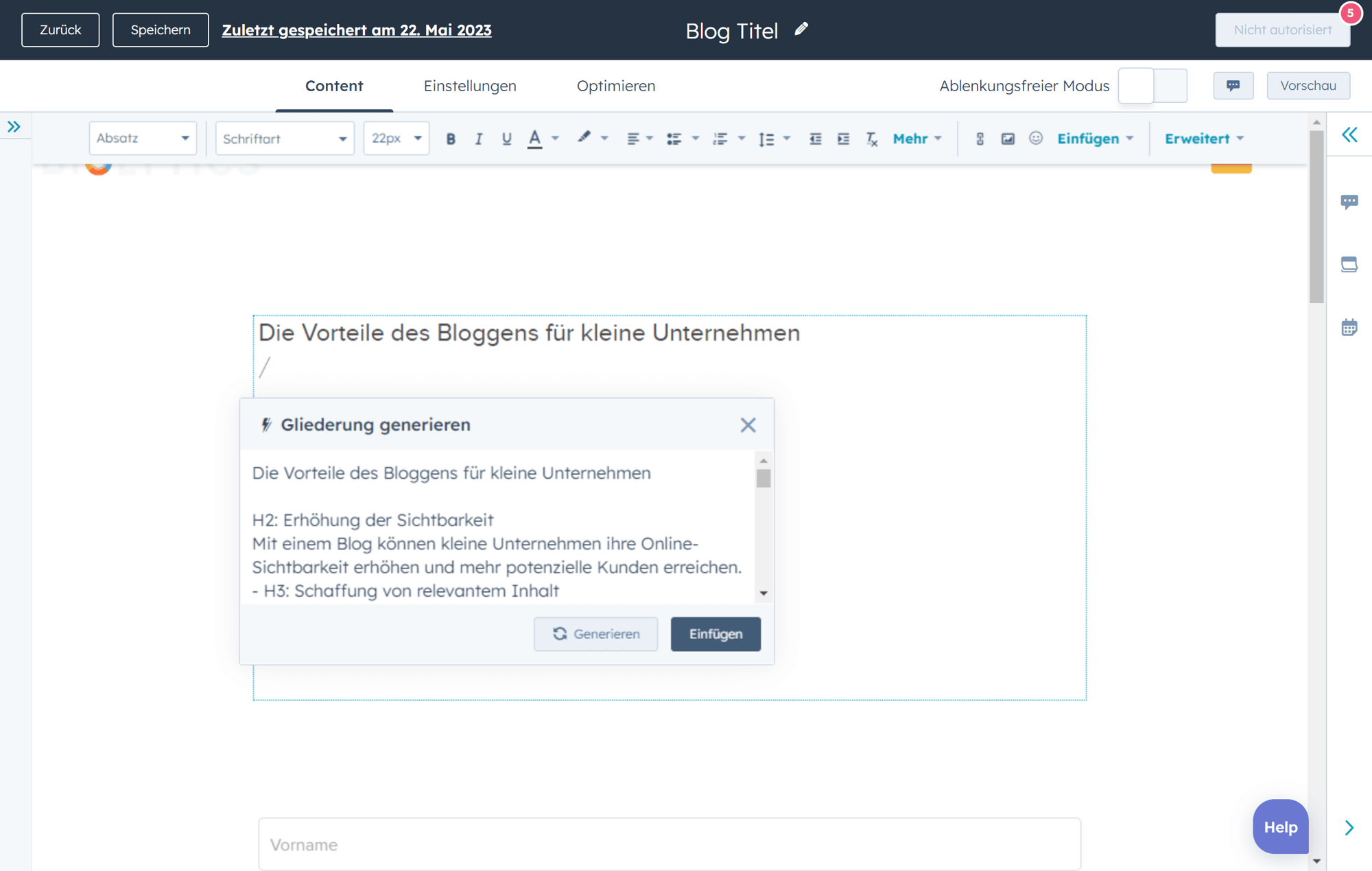
Task: Insert an image via toolbar icon
Action: tap(1008, 139)
